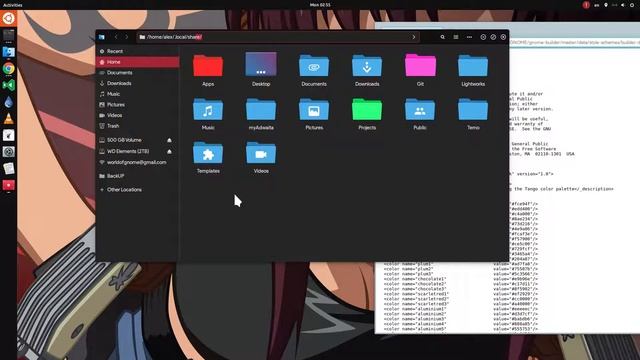The image size is (640, 360).
Task: Open WD Elements (2TB) in sidebar
Action: click(x=128, y=151)
